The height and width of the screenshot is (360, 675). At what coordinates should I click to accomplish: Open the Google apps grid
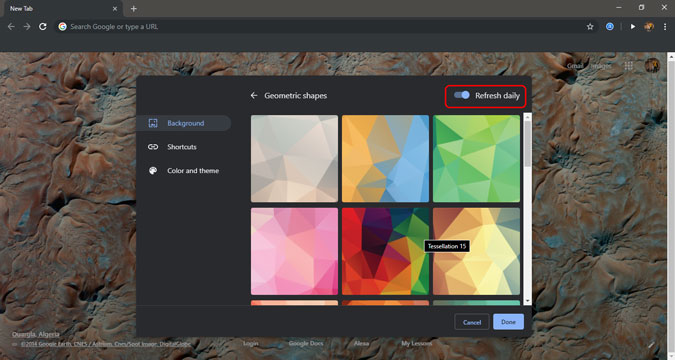click(x=629, y=66)
